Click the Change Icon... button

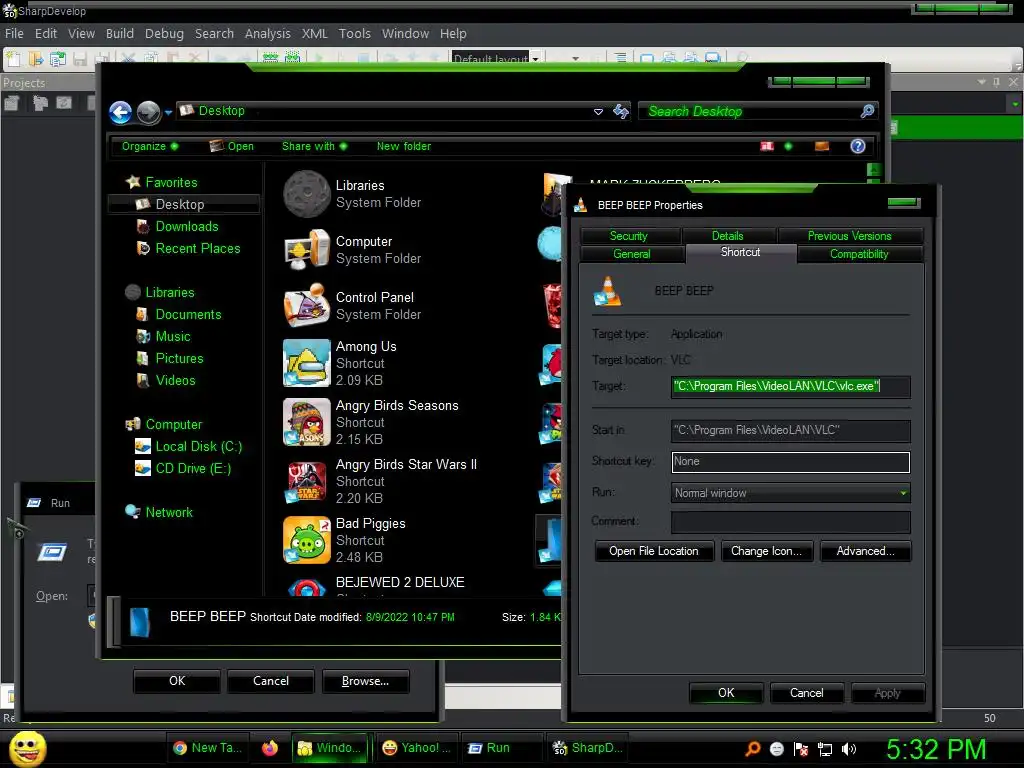767,551
